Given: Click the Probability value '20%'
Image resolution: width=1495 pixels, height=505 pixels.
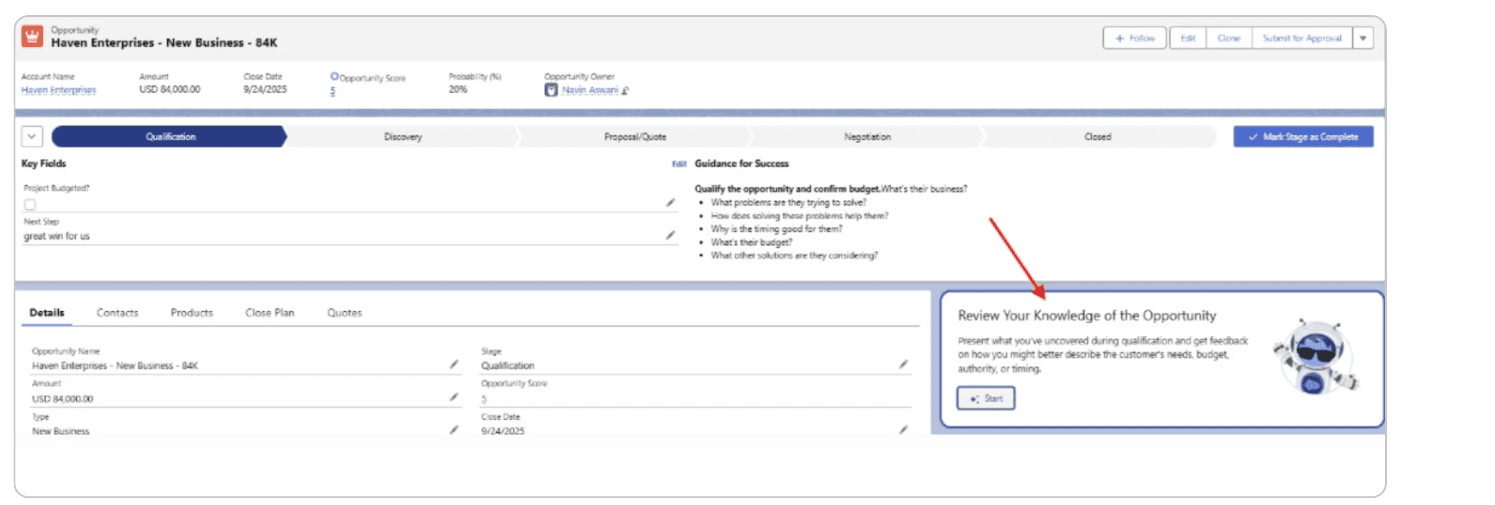Looking at the screenshot, I should pyautogui.click(x=458, y=90).
